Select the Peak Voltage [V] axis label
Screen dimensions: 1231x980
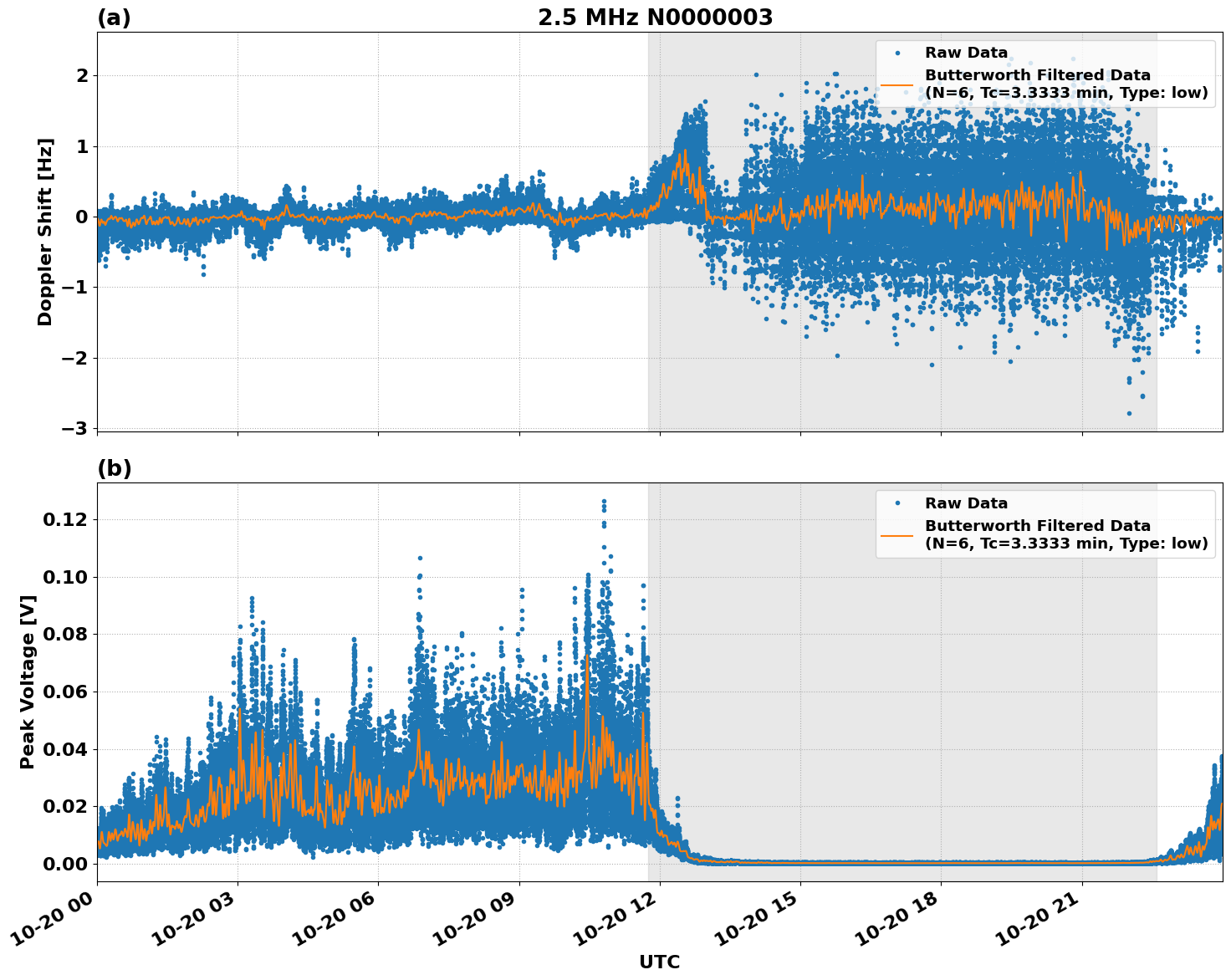click(x=28, y=682)
